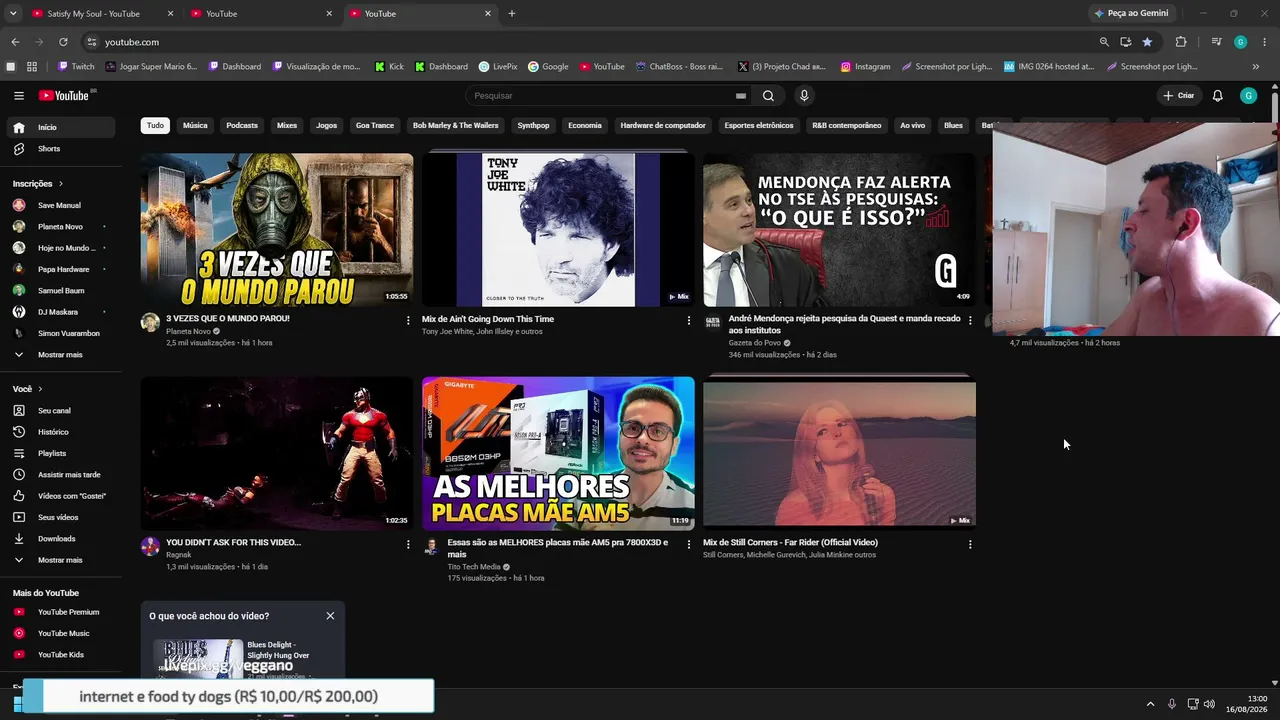Bookmark this page with the star icon

[x=1147, y=42]
